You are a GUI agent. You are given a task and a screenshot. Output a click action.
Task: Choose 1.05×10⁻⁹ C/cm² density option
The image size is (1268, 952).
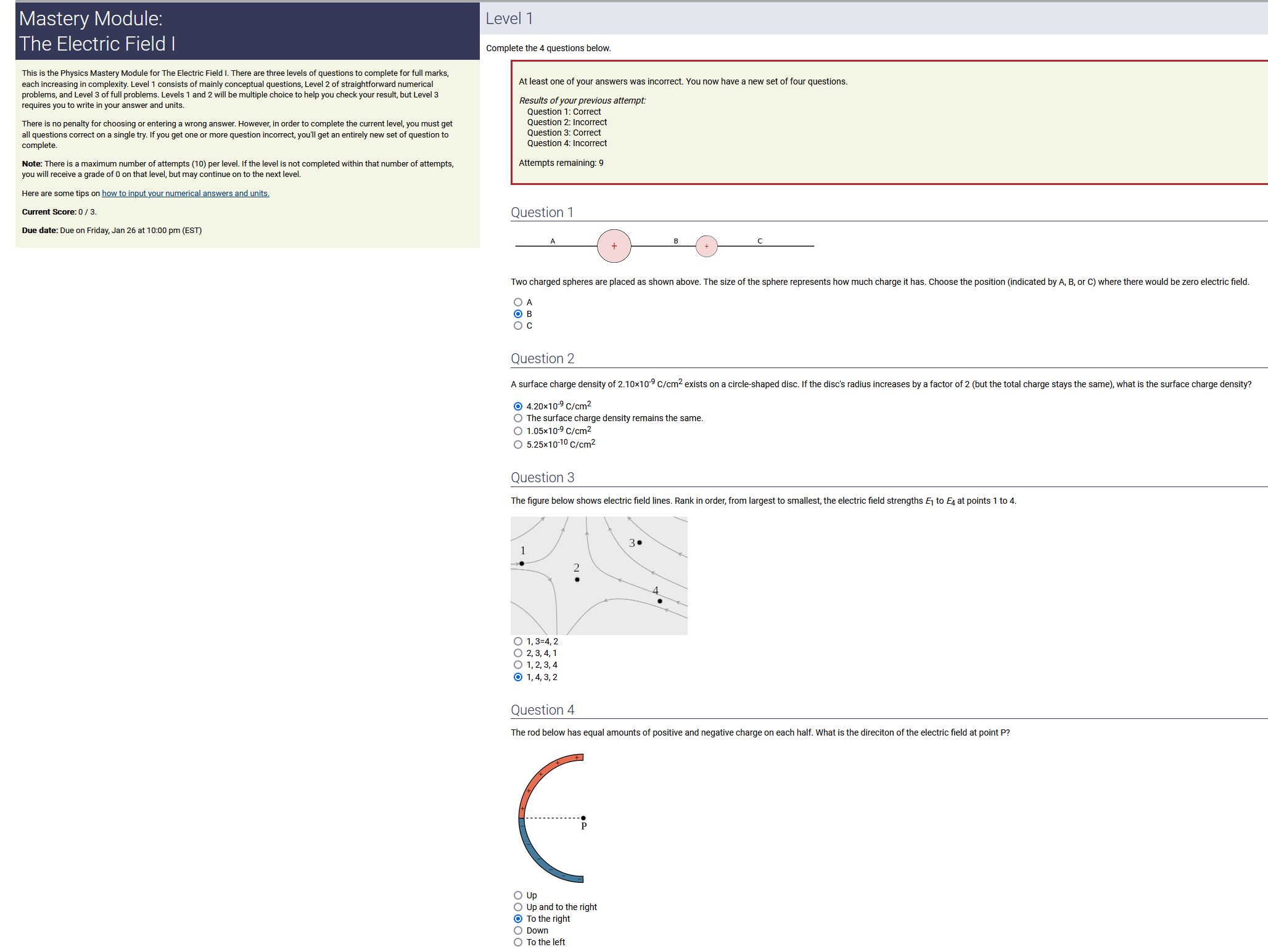pos(518,431)
